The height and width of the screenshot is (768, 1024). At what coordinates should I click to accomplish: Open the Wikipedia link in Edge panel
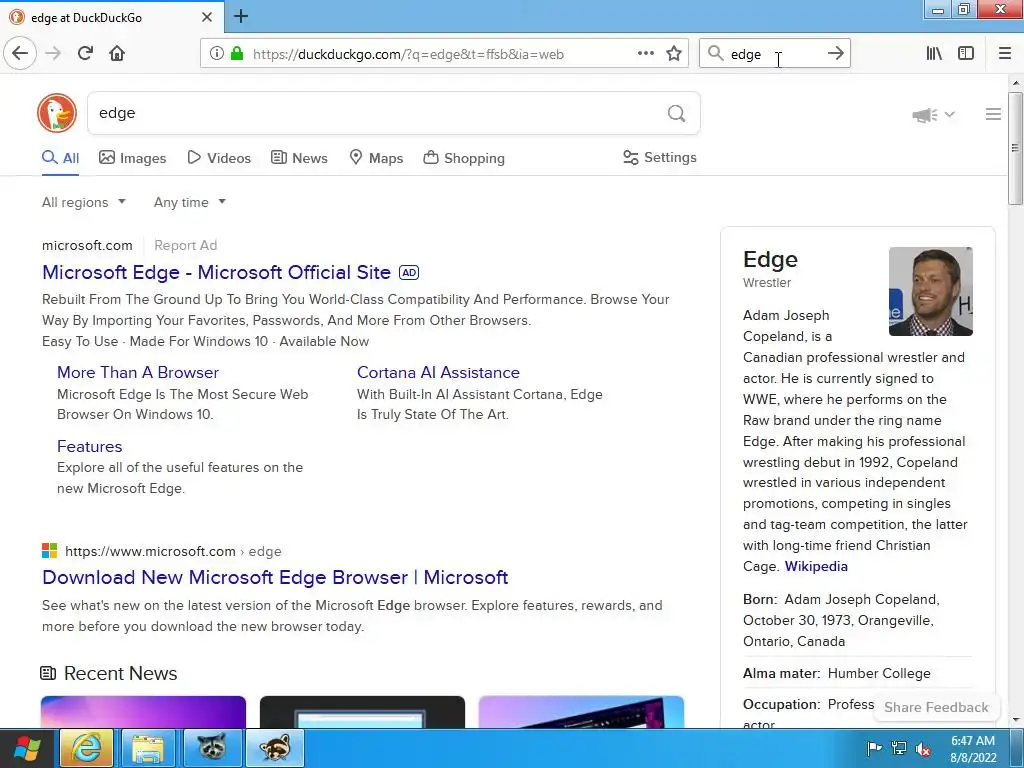(816, 566)
